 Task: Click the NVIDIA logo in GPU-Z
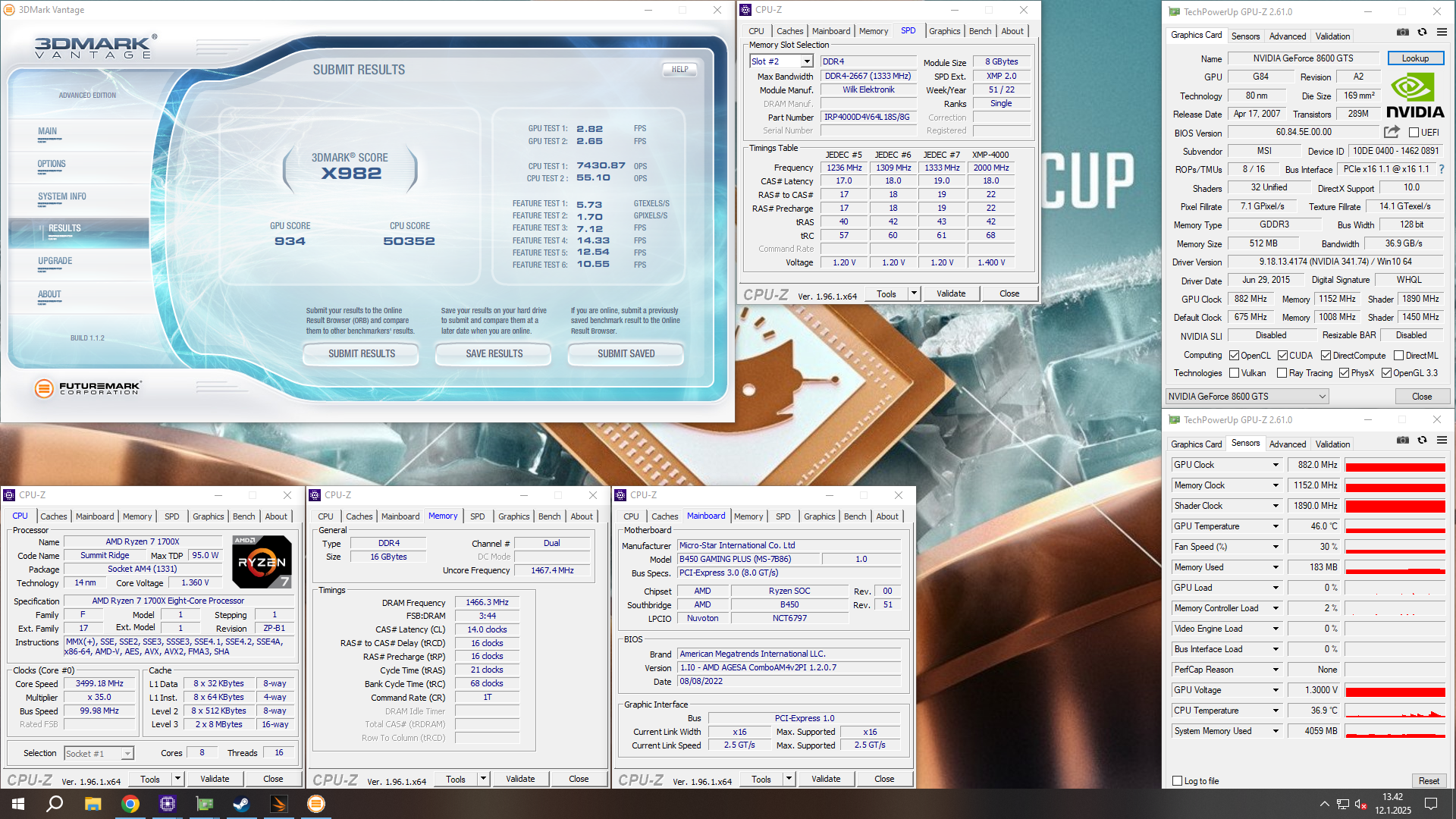pos(1415,96)
